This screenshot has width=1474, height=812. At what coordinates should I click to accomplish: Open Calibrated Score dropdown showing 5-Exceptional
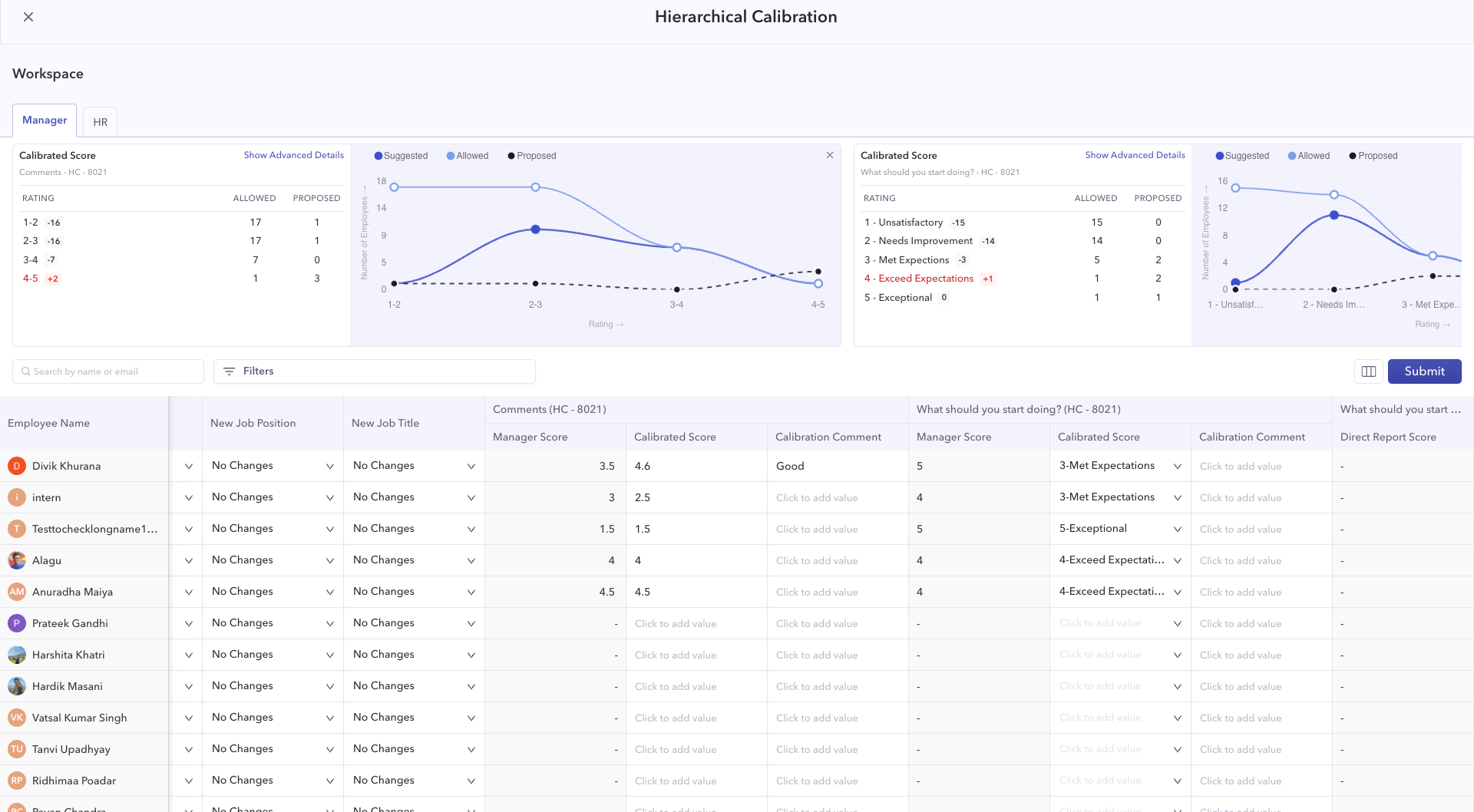click(1120, 529)
